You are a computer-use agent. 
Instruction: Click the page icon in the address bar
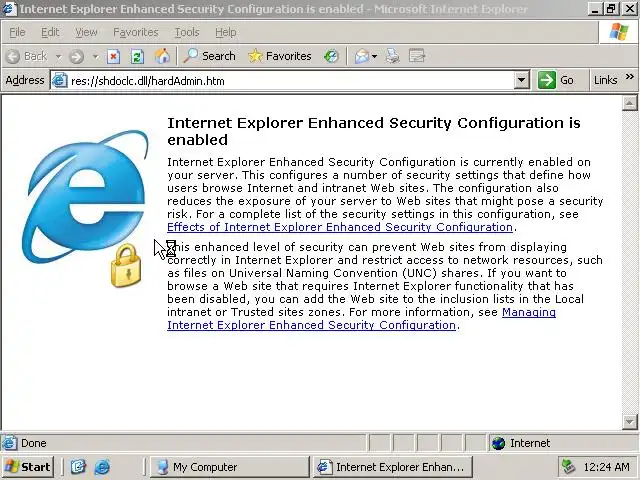tap(59, 80)
